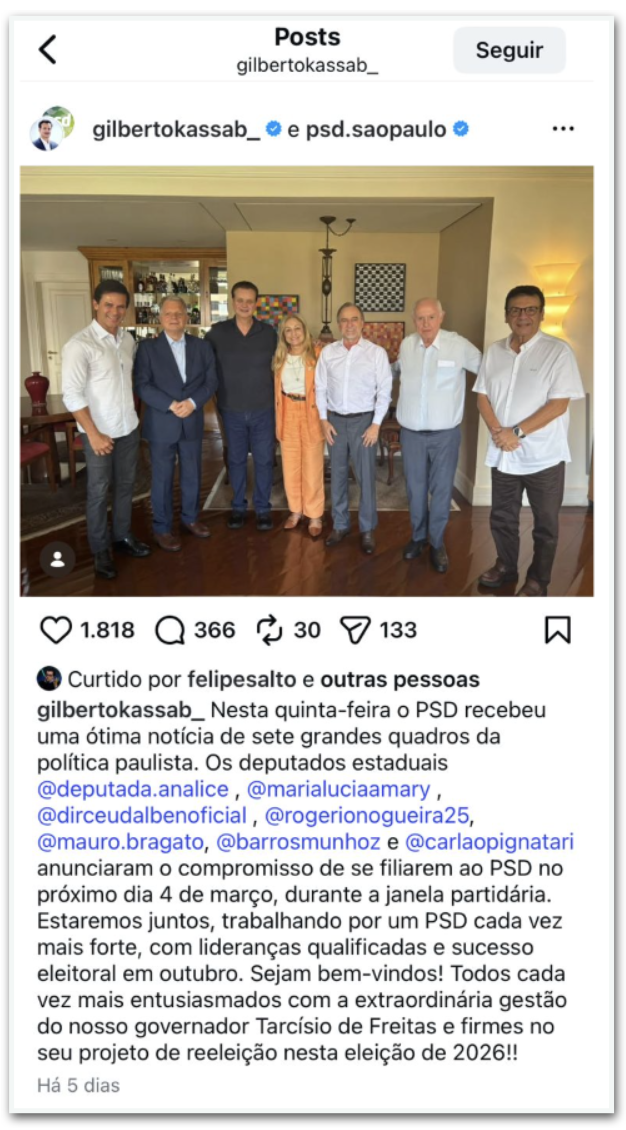Open the @dirceudalbenoficial mention
Viewport: 626px width, 1130px height.
[x=142, y=816]
